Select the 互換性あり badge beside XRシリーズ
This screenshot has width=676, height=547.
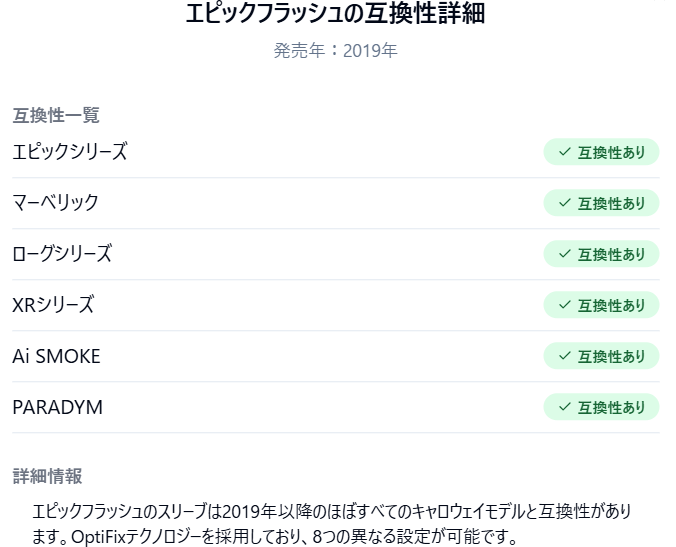coord(601,305)
